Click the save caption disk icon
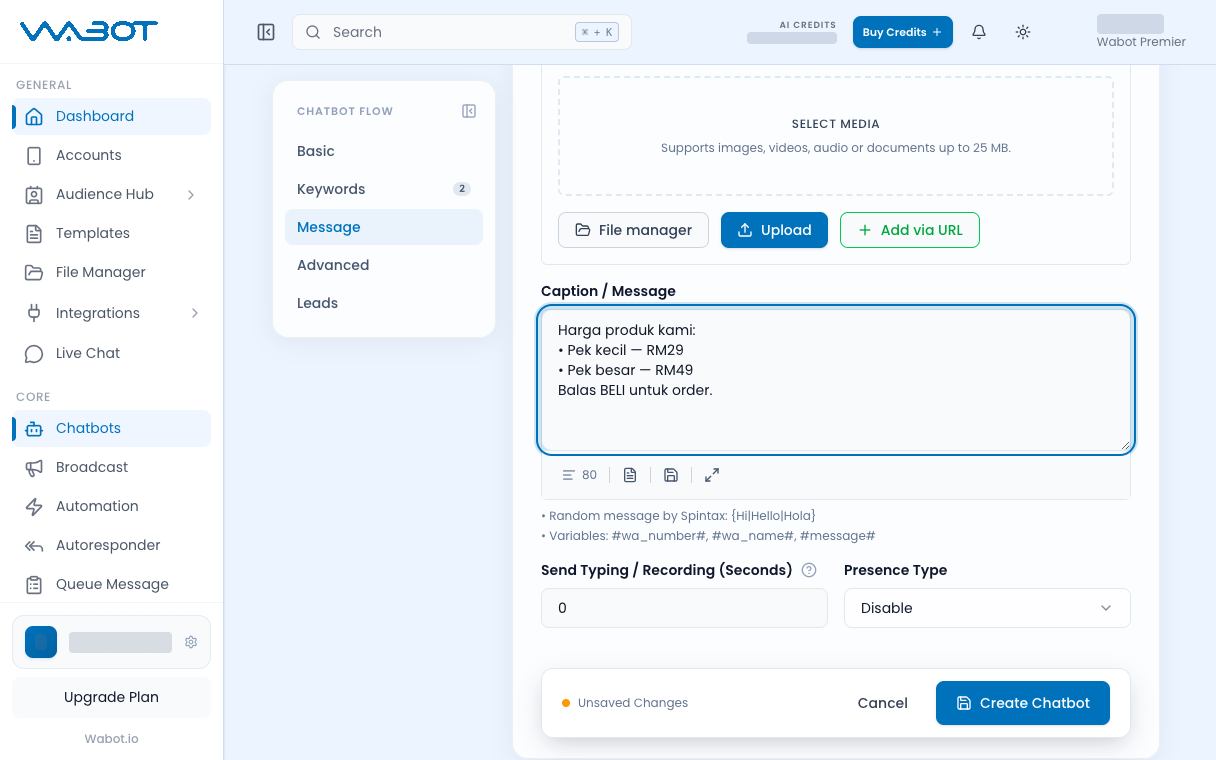 tap(671, 475)
